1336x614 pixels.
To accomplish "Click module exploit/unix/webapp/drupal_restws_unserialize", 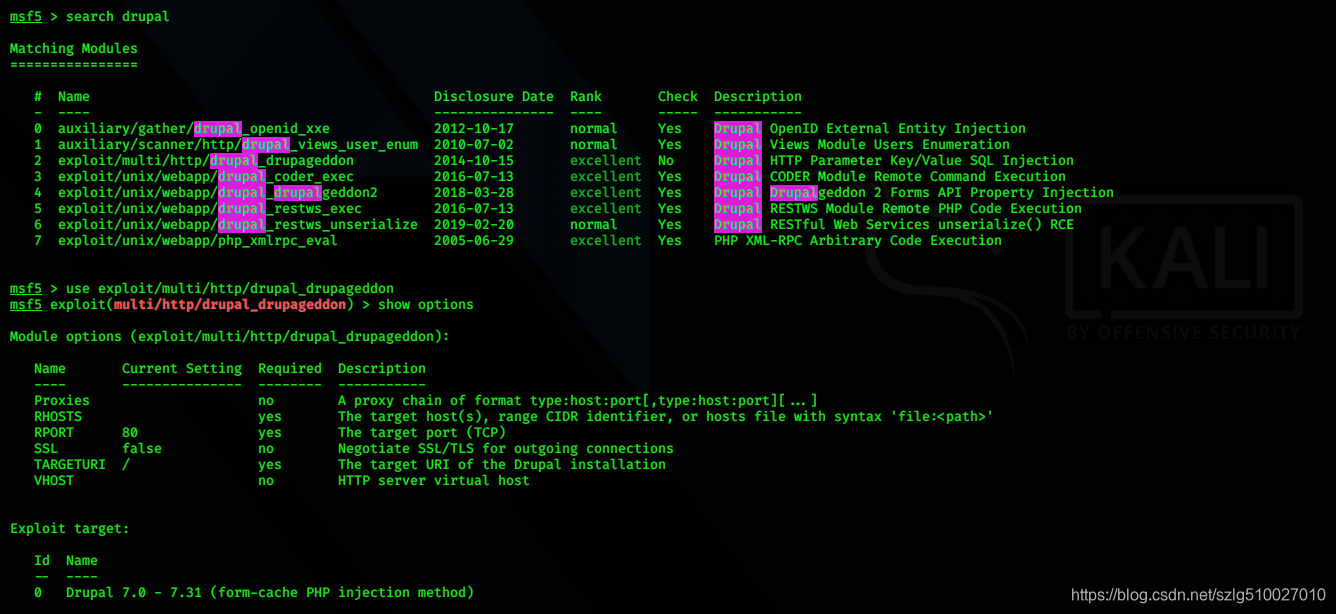I will (238, 225).
